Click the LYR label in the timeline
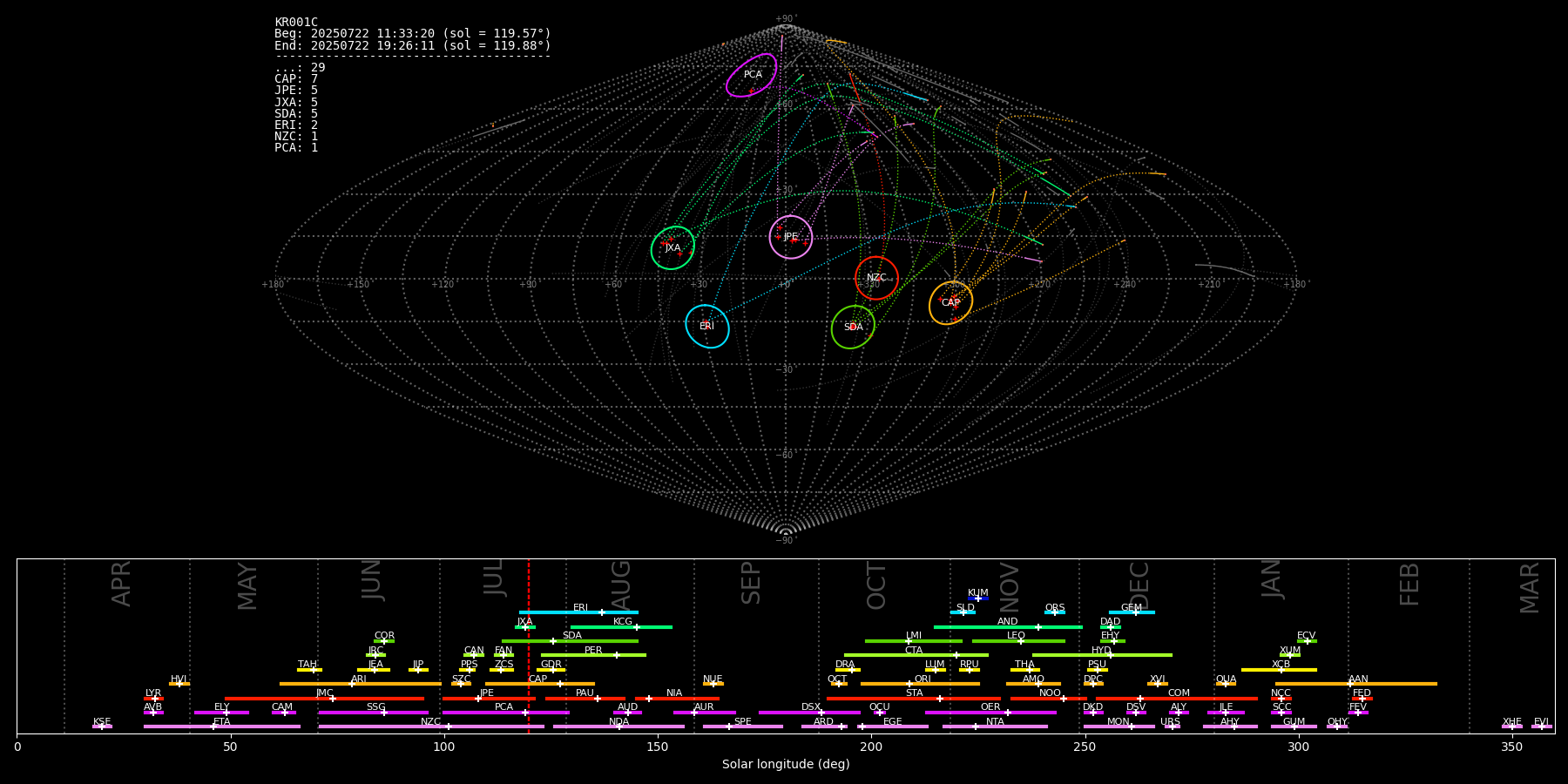The height and width of the screenshot is (784, 1568). pos(153,693)
